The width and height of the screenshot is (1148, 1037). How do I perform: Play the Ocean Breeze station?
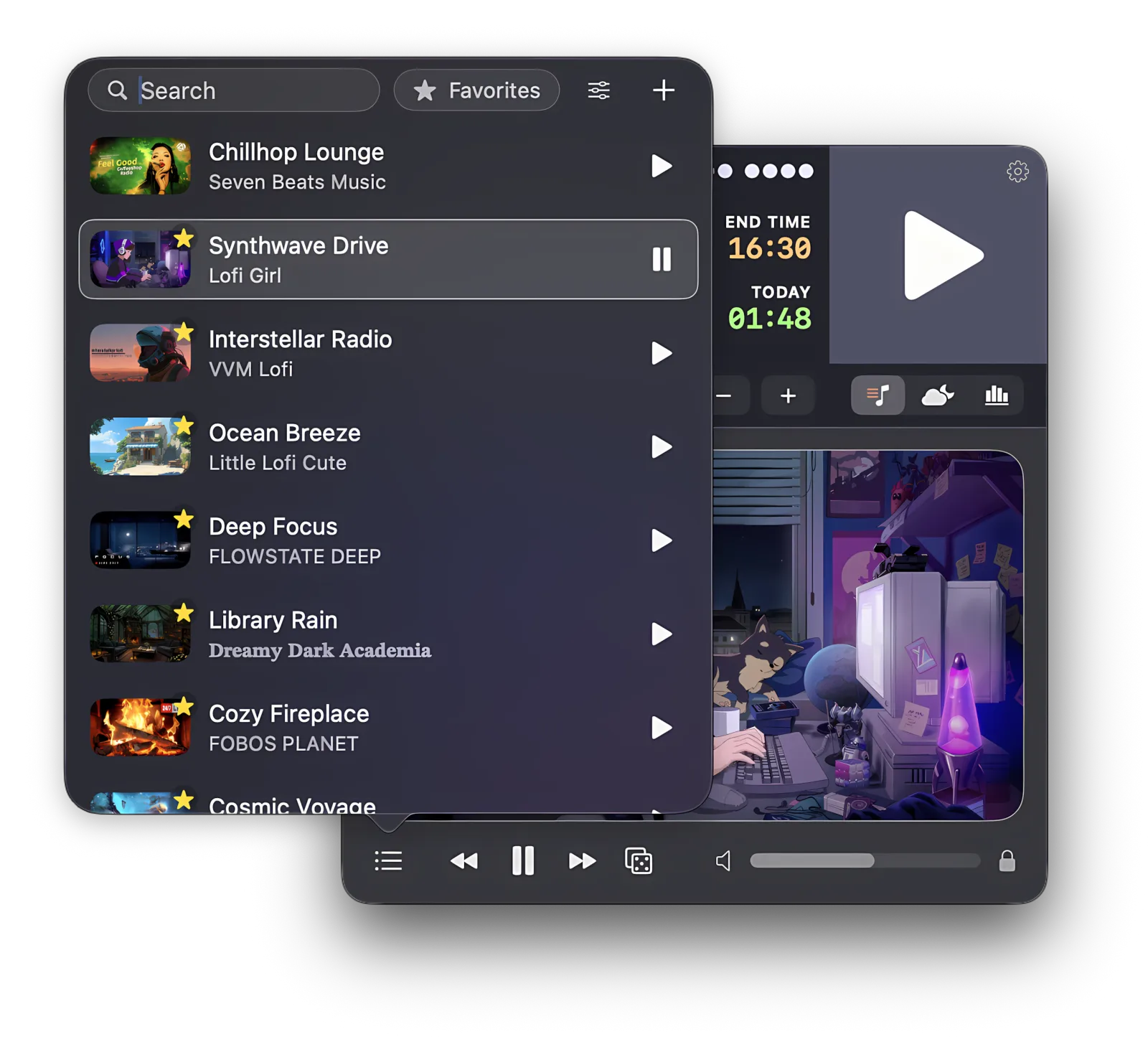click(661, 446)
